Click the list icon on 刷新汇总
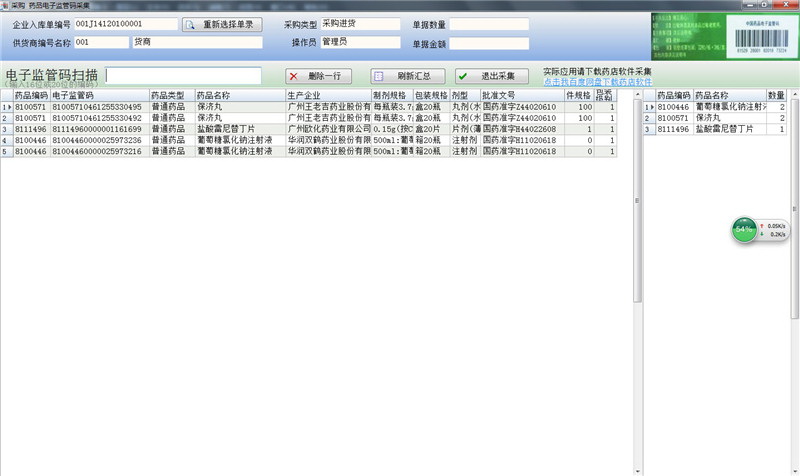The width and height of the screenshot is (800, 476). [380, 76]
